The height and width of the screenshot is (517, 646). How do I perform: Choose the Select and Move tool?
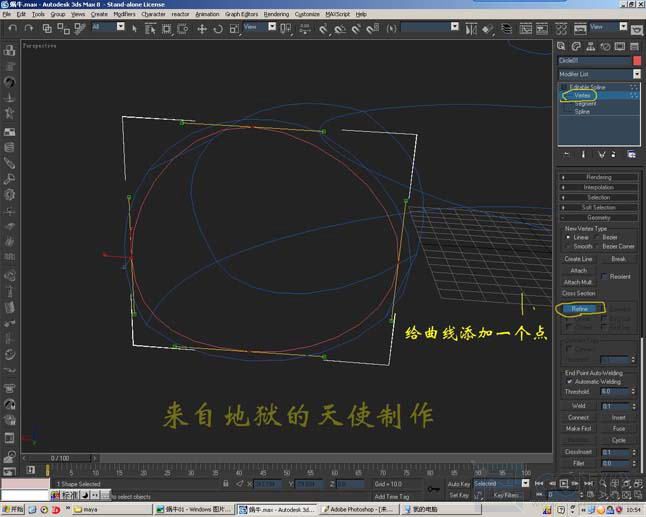click(x=202, y=29)
